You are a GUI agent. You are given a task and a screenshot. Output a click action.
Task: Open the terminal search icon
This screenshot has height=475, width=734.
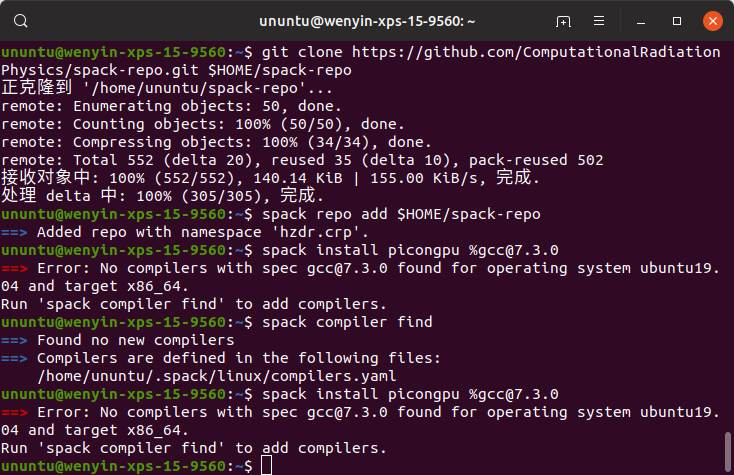[21, 21]
